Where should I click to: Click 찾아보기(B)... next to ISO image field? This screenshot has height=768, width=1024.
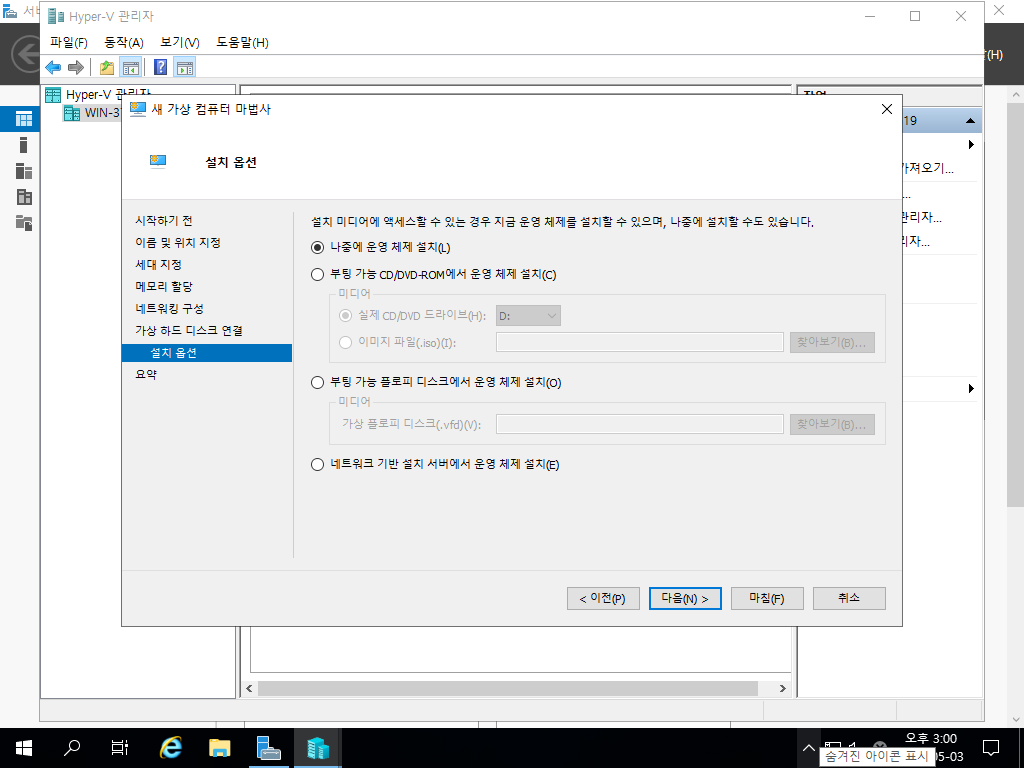[x=832, y=342]
